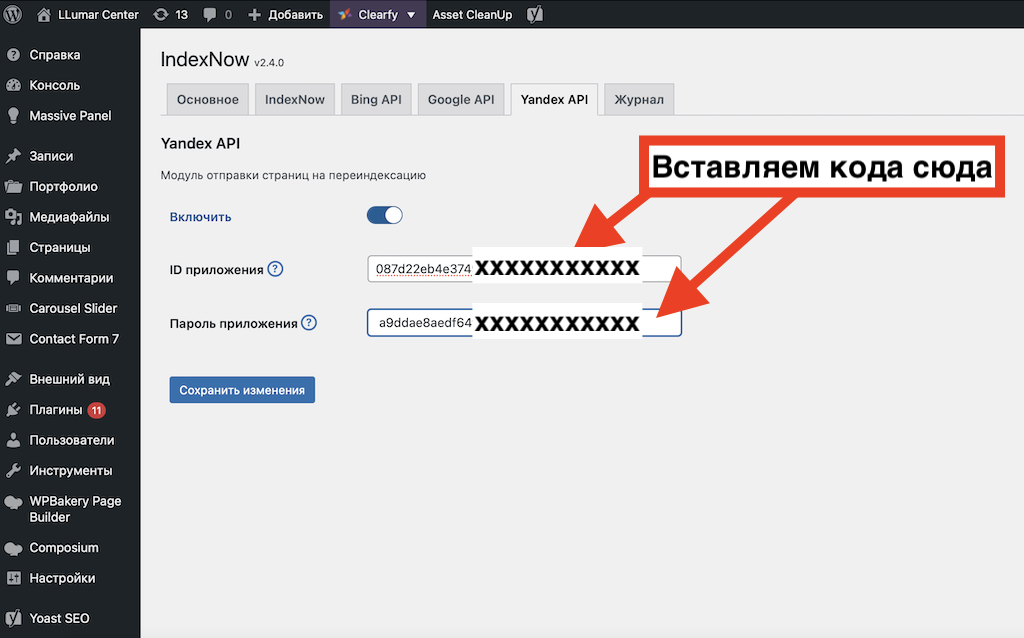Select the Yandex API tab

tap(554, 99)
